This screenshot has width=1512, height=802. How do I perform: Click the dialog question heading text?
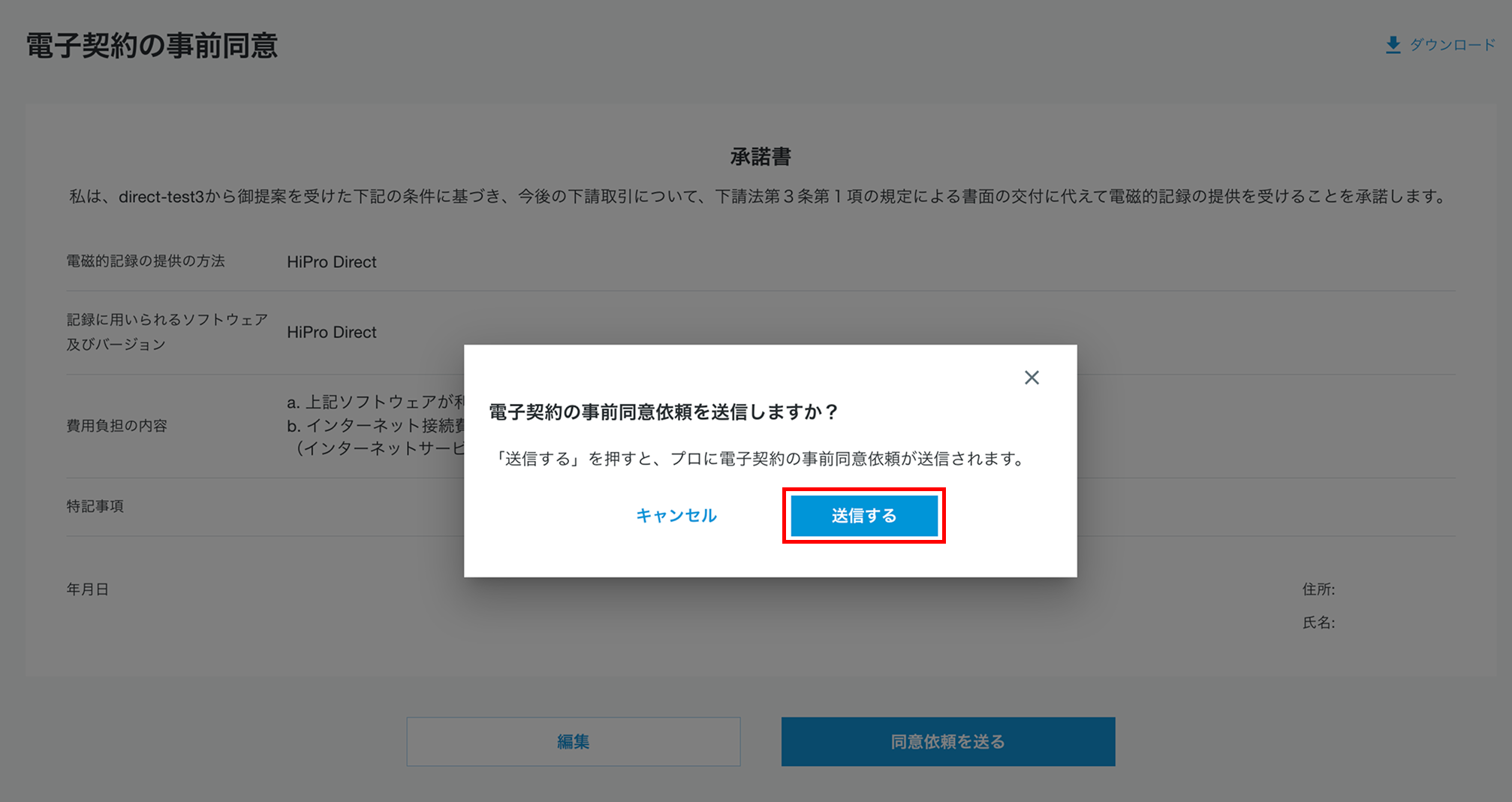pos(664,412)
